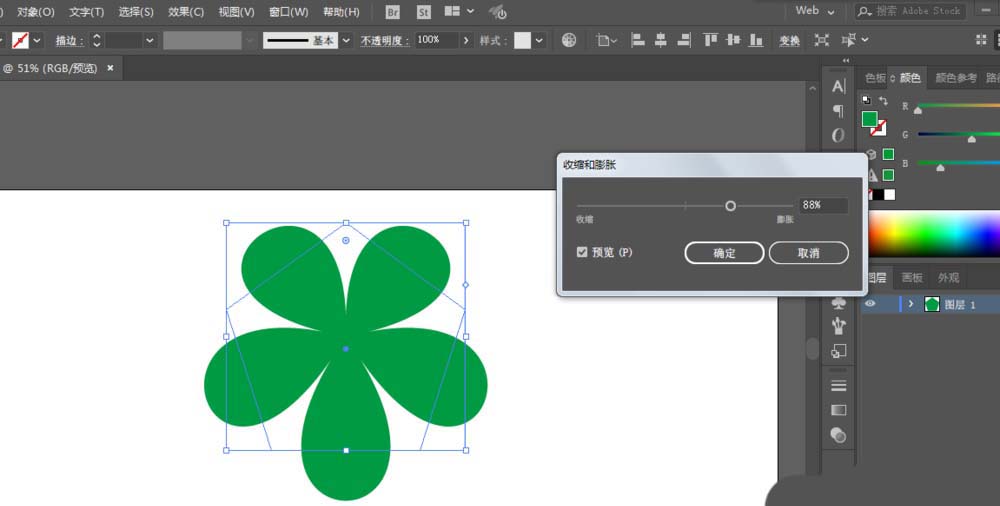Open the 样式 graphic style dropdown
The width and height of the screenshot is (1000, 506).
pyautogui.click(x=540, y=41)
